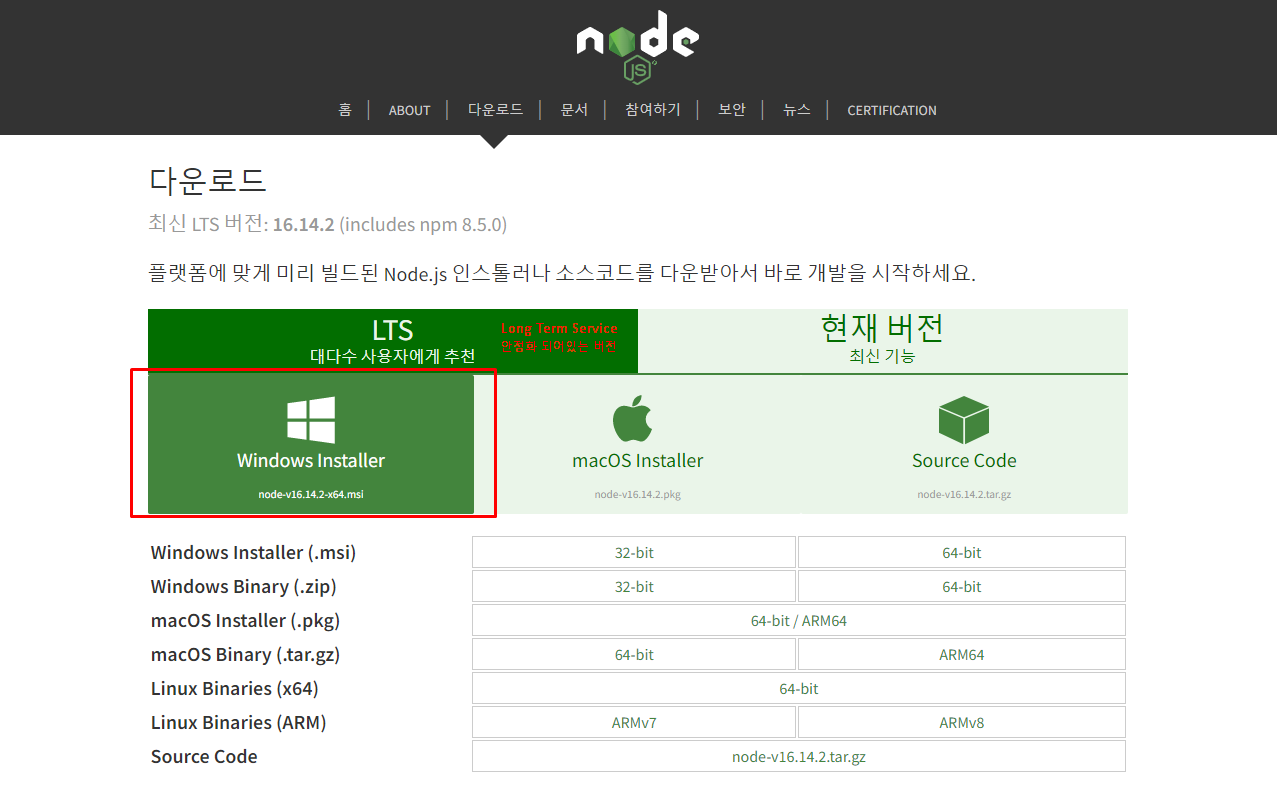Download macOS Binary (.tar.gz) 64-bit

(x=634, y=654)
